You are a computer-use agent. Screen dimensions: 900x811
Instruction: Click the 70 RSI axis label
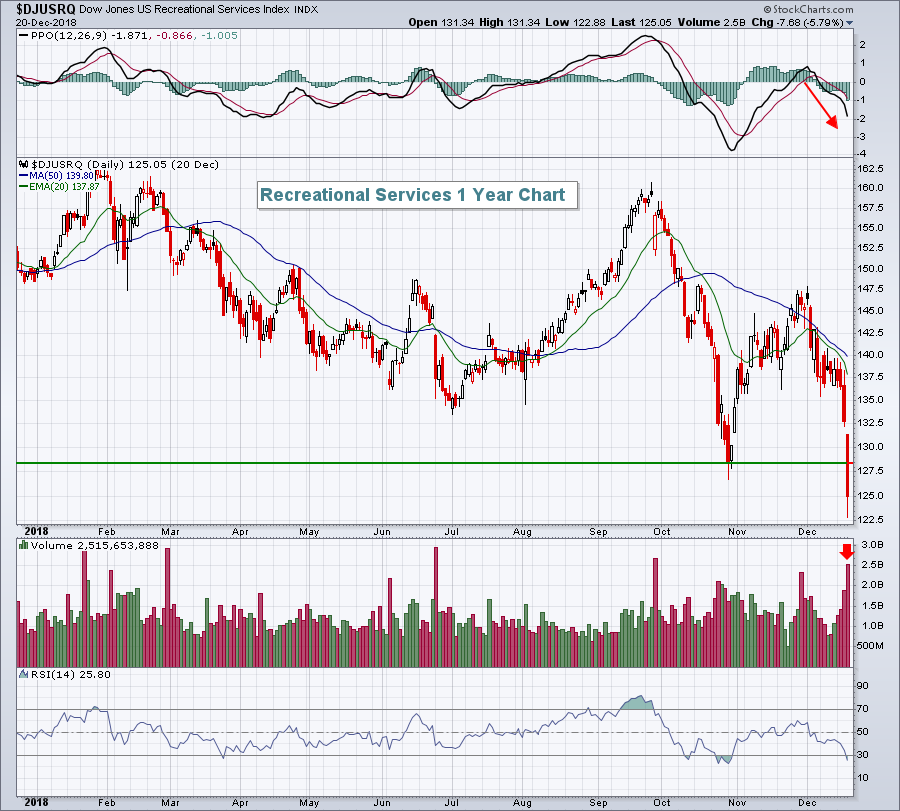click(x=863, y=709)
